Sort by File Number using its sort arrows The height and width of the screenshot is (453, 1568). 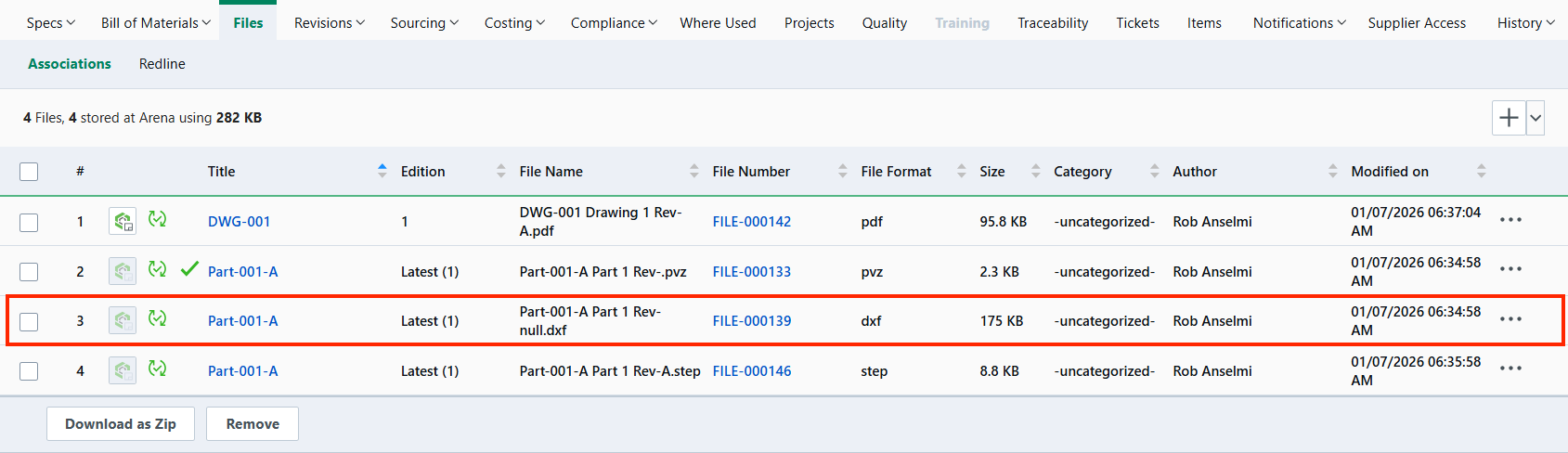(843, 171)
